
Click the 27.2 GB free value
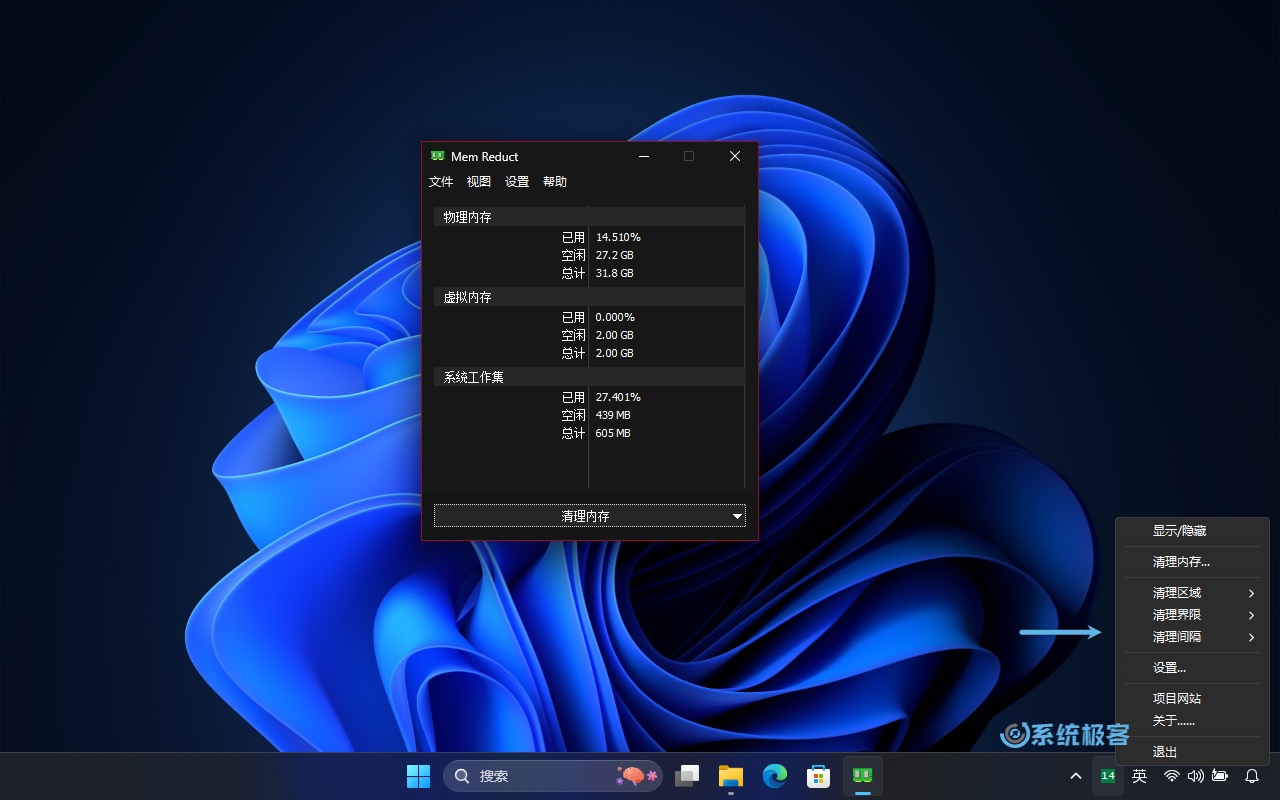coord(615,255)
